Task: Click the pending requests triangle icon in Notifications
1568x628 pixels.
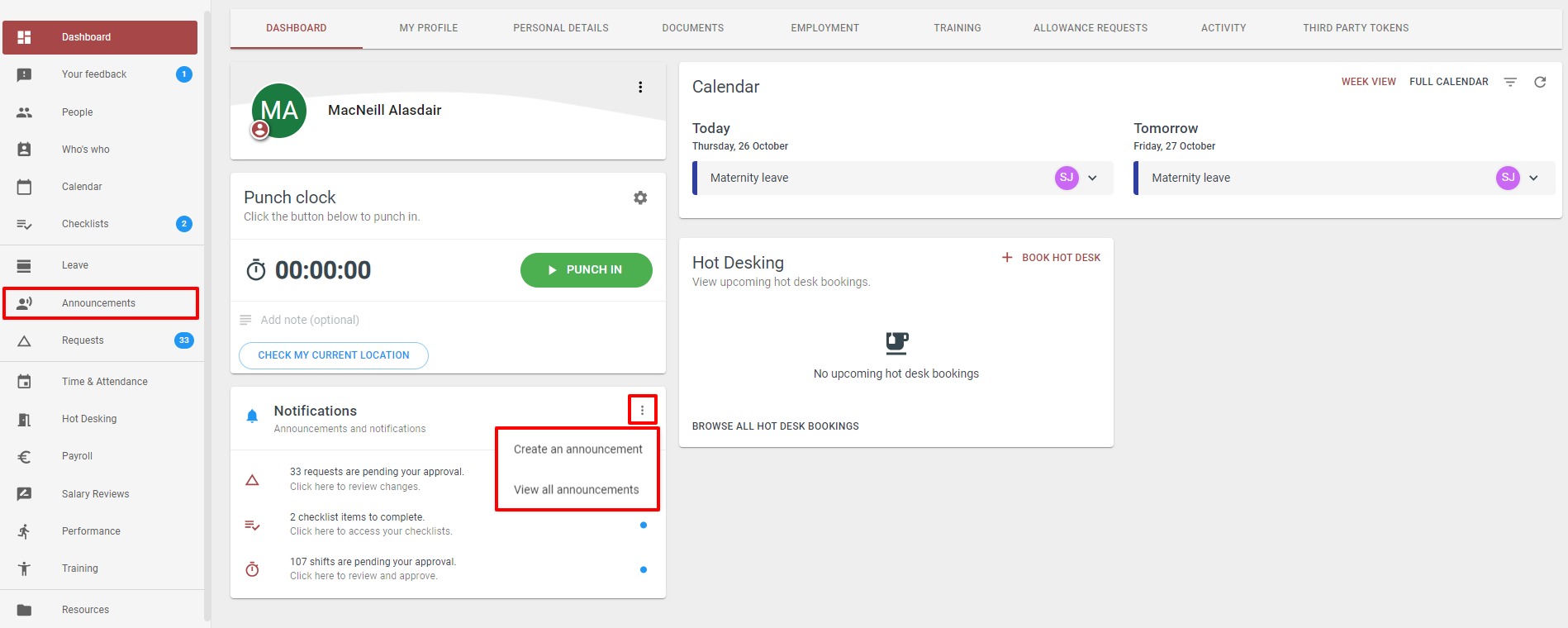Action: (253, 480)
